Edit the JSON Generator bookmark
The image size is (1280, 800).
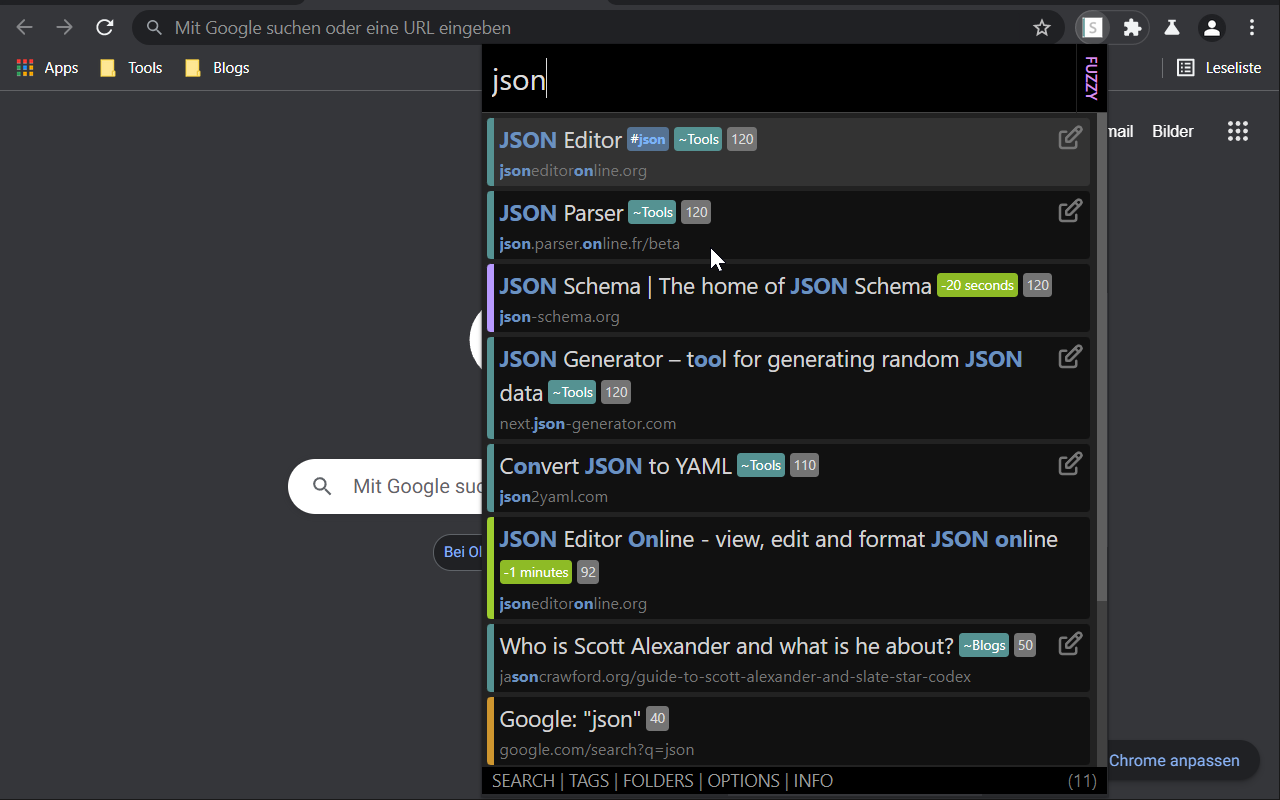point(1070,357)
